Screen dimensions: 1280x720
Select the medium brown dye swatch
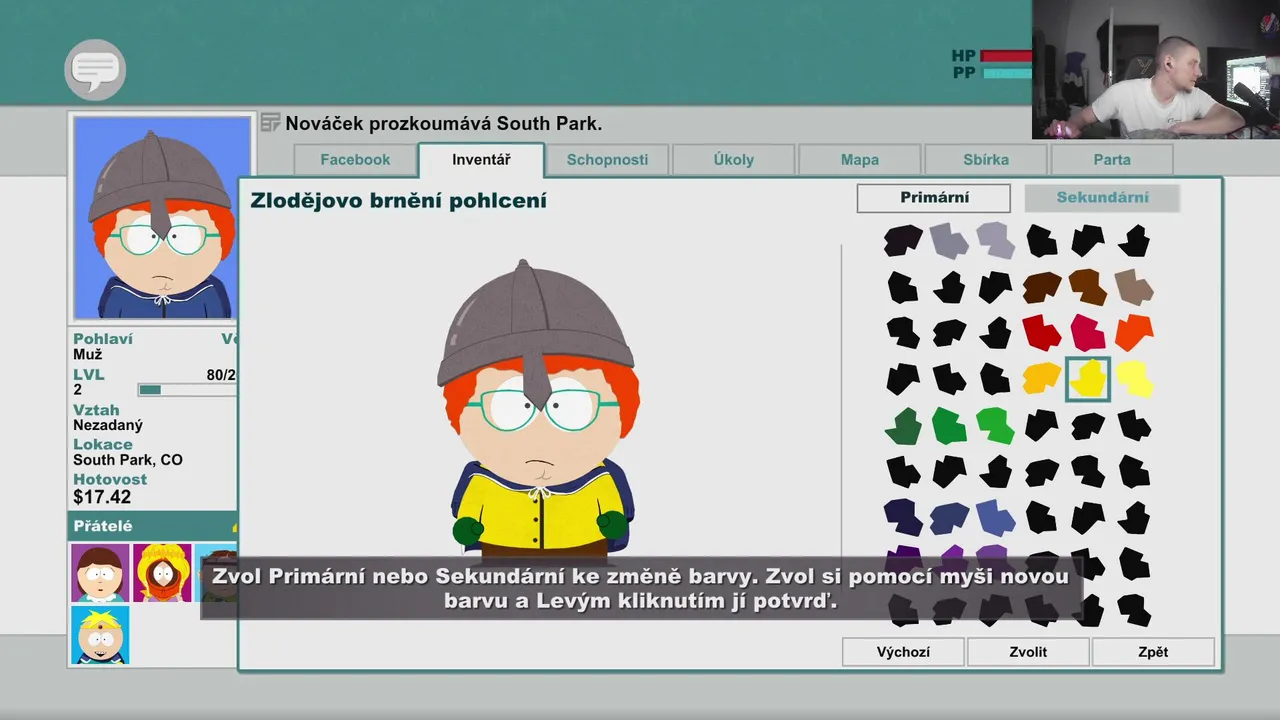1088,288
